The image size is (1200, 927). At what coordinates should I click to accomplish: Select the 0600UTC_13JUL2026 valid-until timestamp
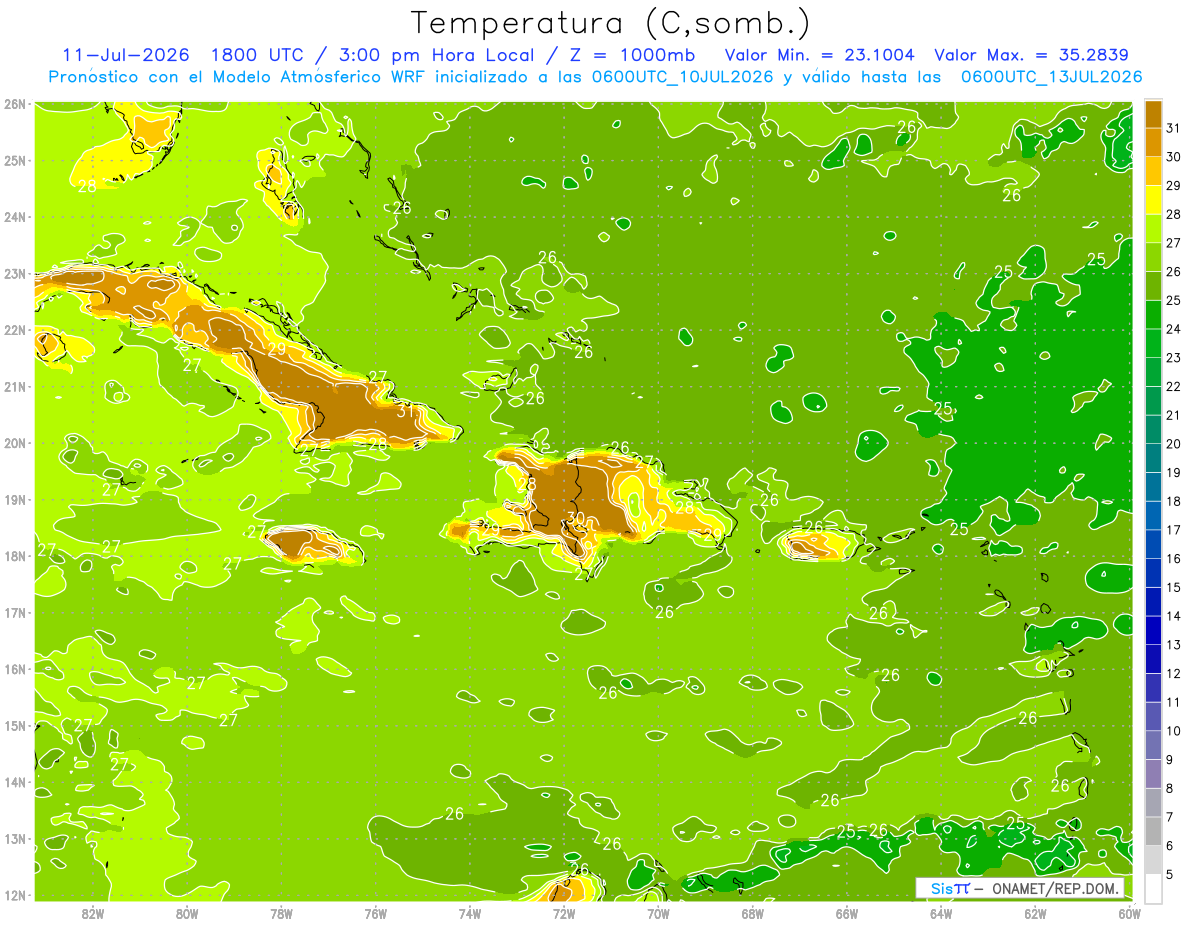1051,77
